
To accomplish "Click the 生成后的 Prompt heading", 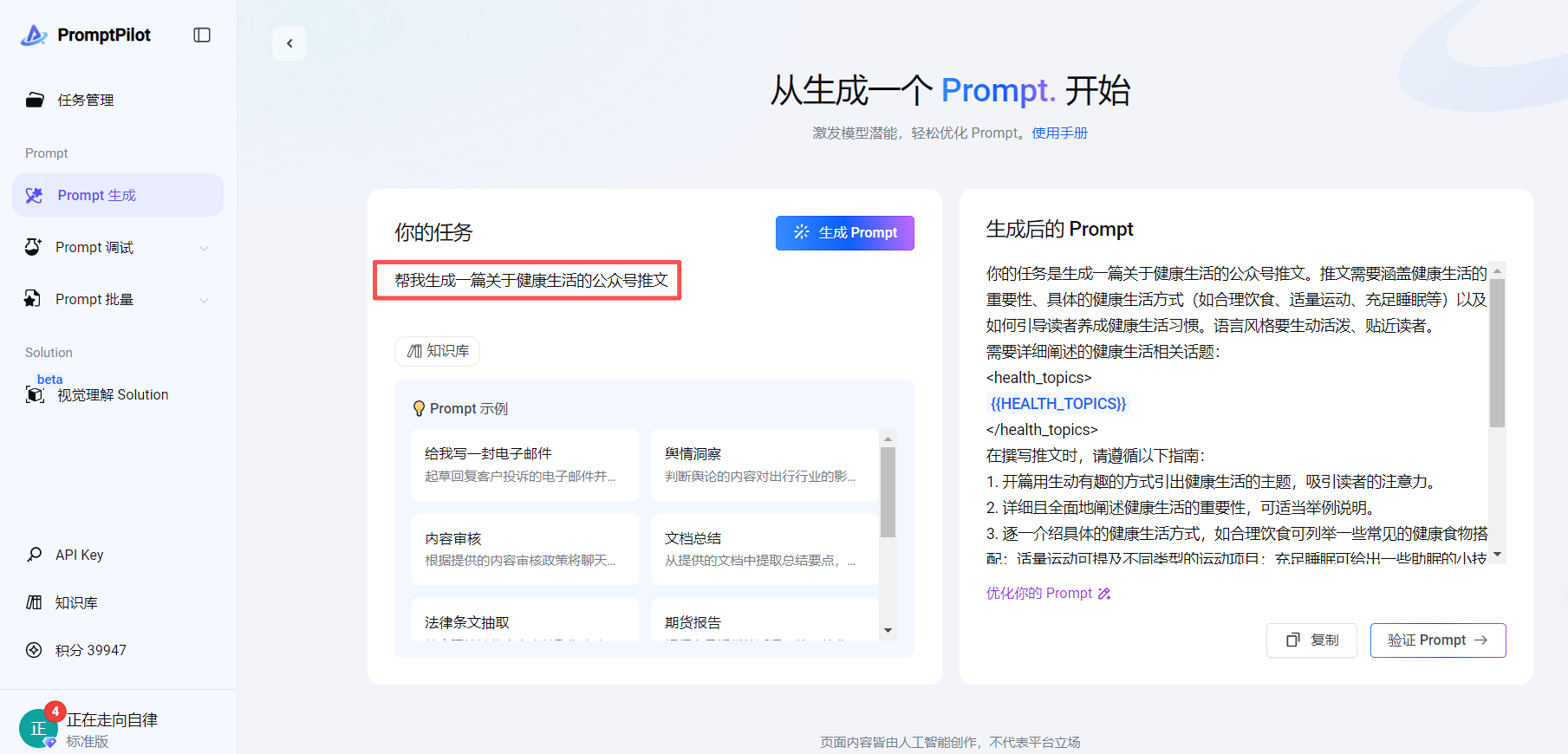I will (x=1059, y=229).
